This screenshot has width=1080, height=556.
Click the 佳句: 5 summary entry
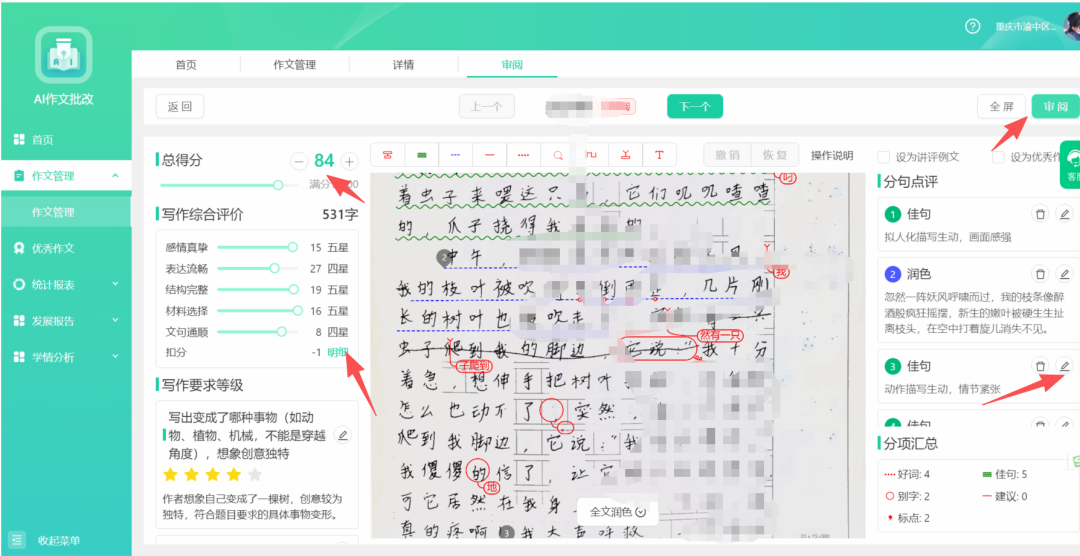[1005, 475]
